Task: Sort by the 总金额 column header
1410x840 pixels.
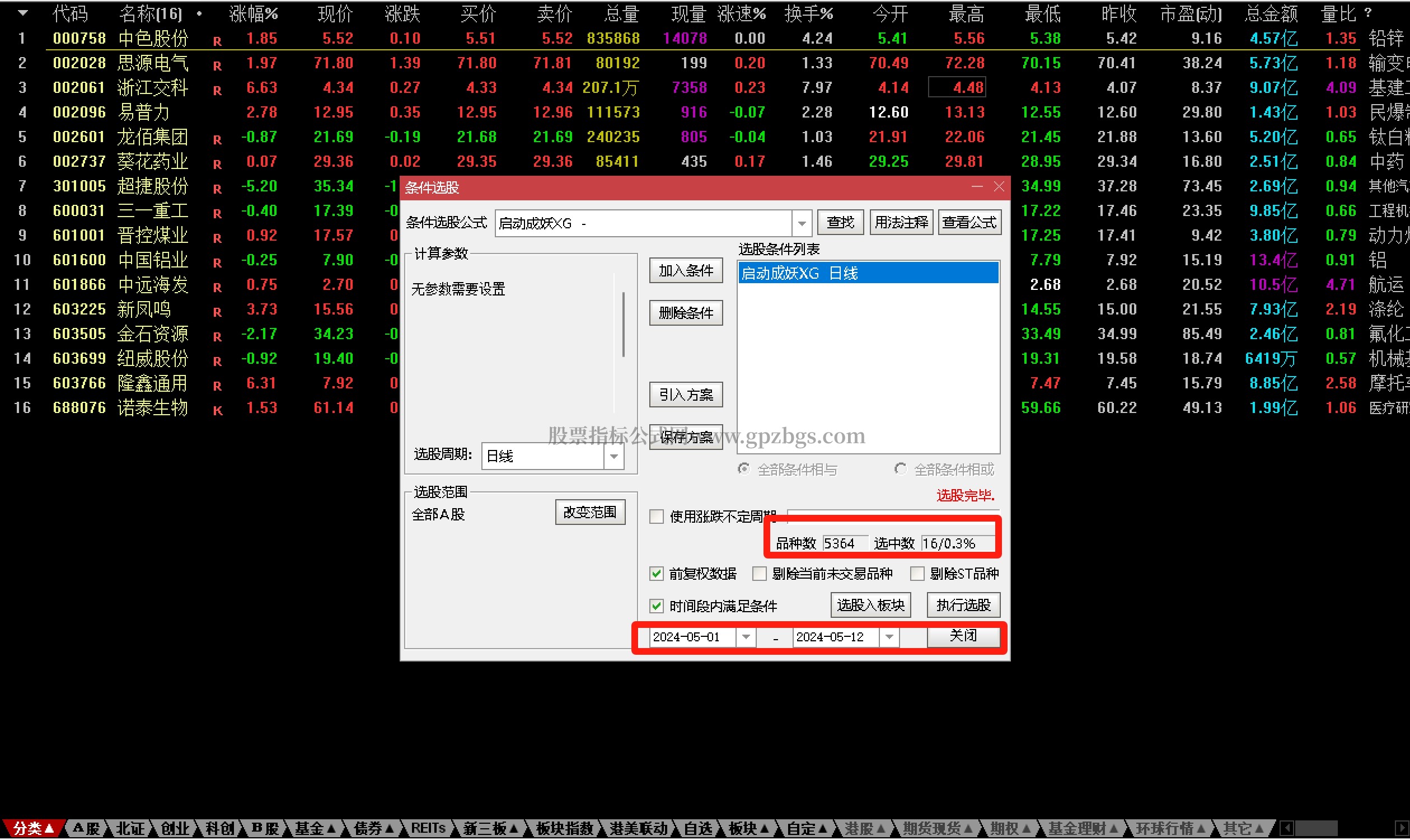Action: pyautogui.click(x=1271, y=13)
